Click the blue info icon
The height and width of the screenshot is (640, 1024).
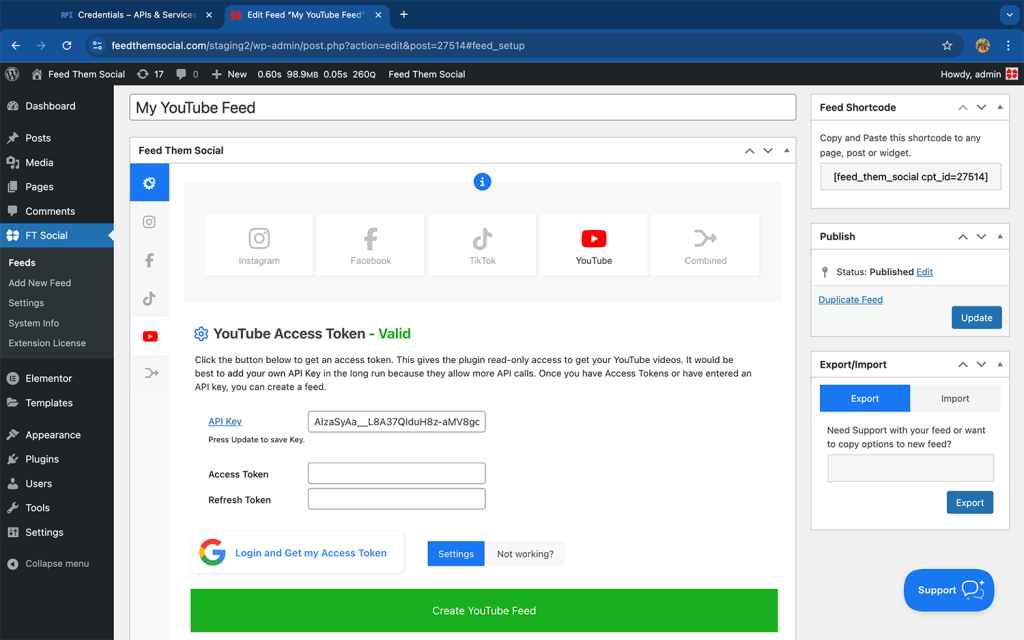pyautogui.click(x=482, y=182)
